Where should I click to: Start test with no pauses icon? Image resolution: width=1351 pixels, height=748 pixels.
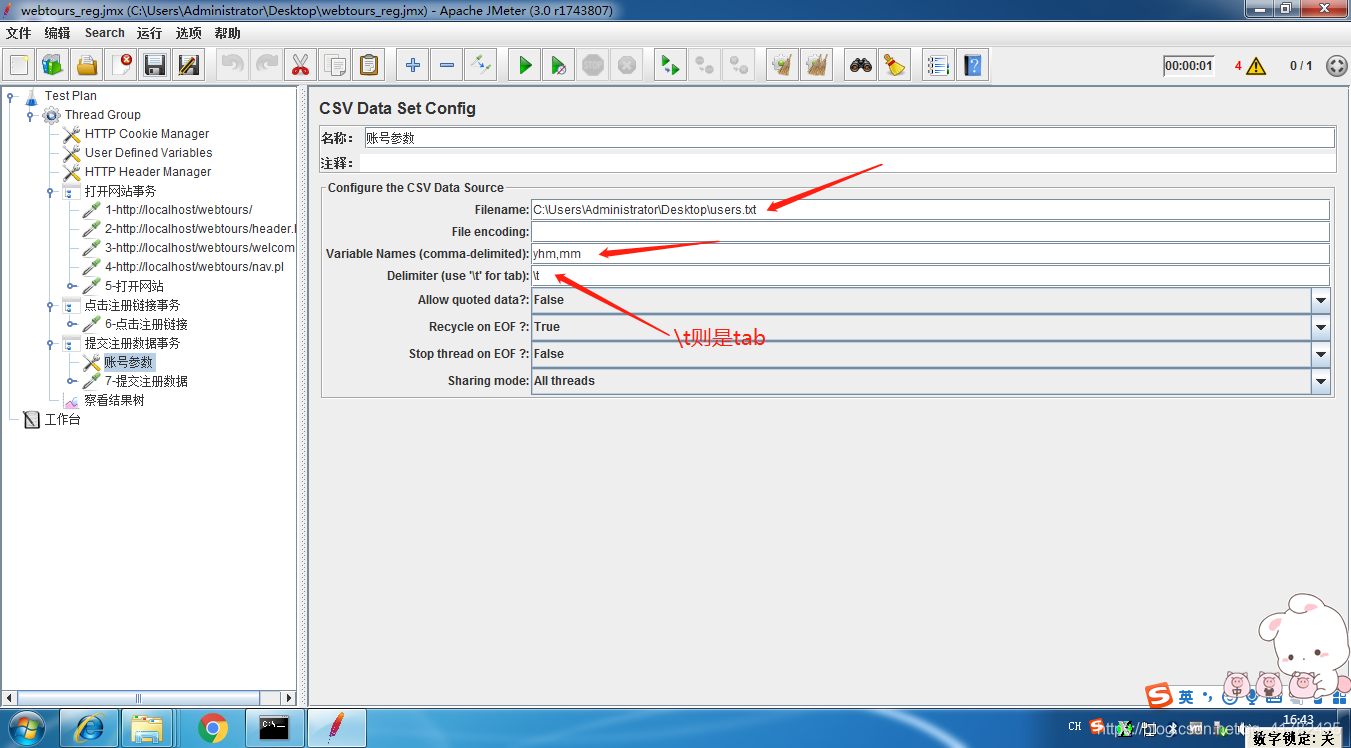pos(559,66)
